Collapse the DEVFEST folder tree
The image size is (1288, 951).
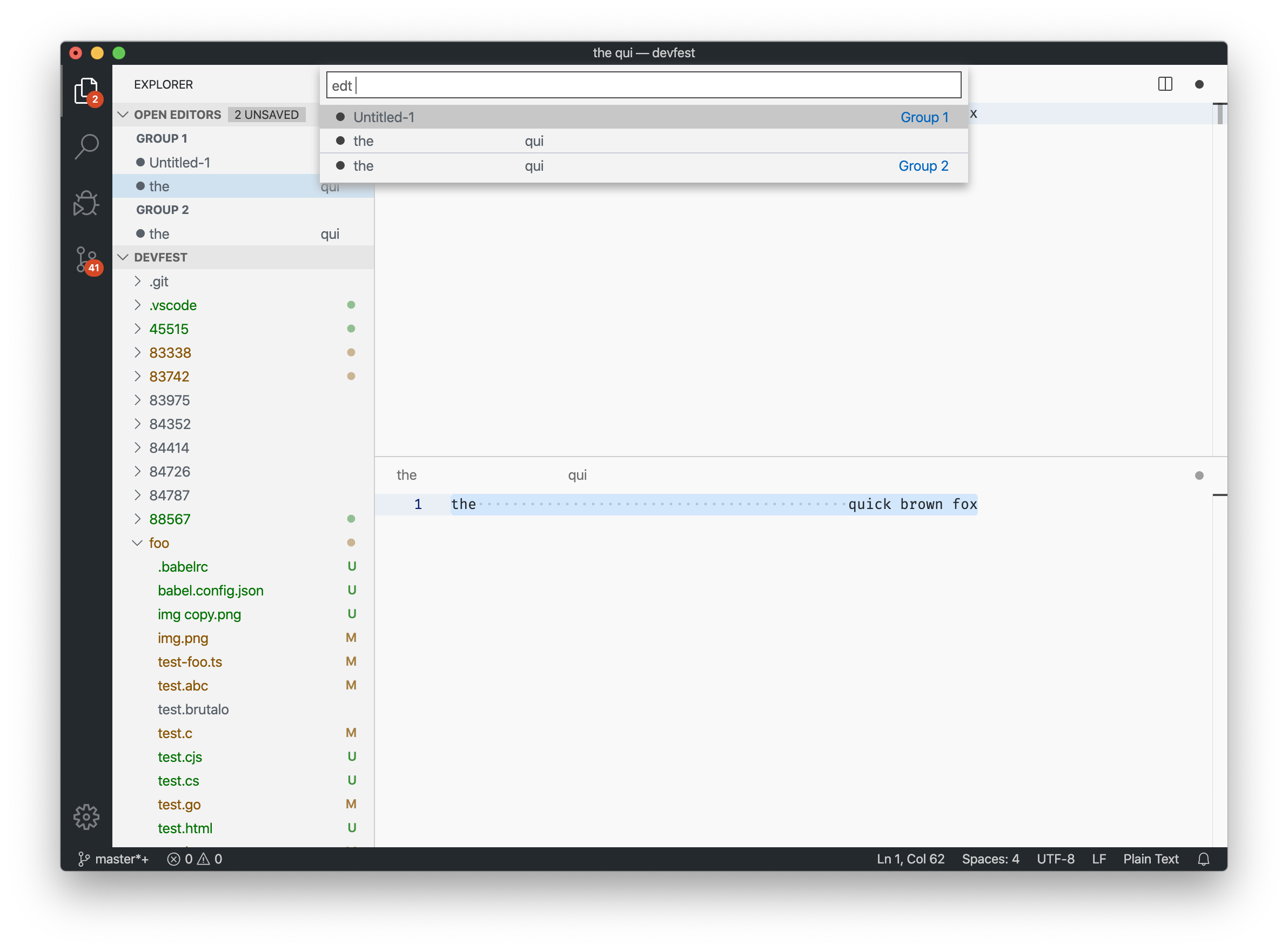[x=123, y=257]
